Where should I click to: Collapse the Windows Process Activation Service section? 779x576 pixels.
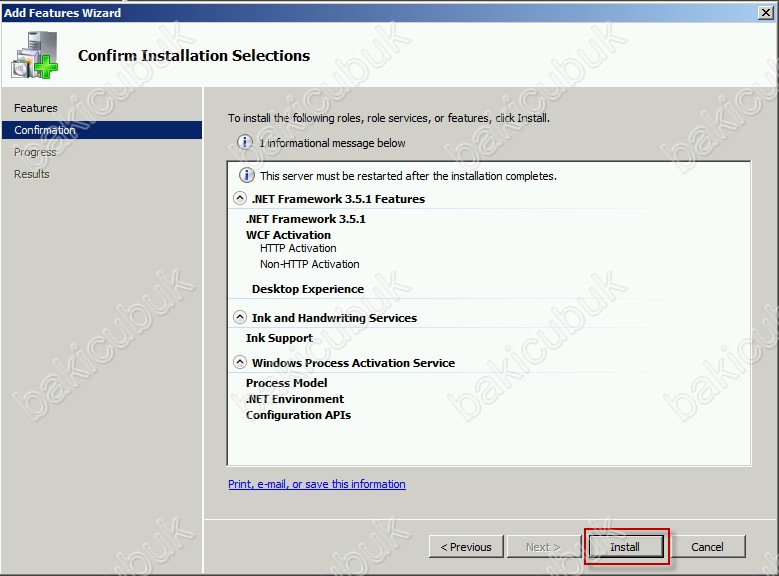click(x=240, y=362)
